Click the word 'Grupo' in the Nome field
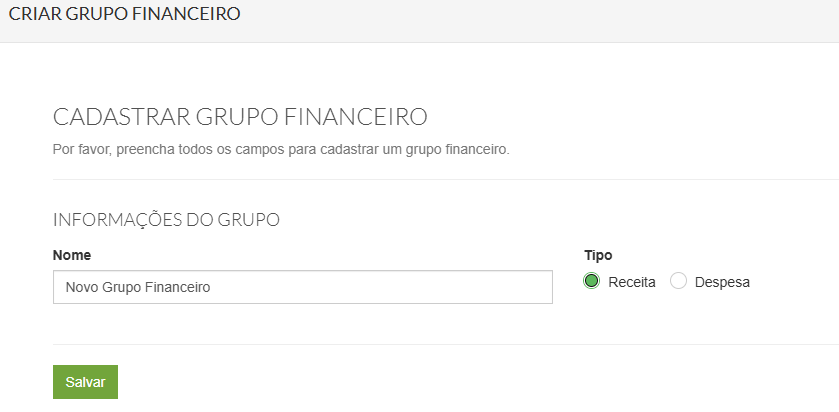This screenshot has height=412, width=839. pyautogui.click(x=121, y=287)
